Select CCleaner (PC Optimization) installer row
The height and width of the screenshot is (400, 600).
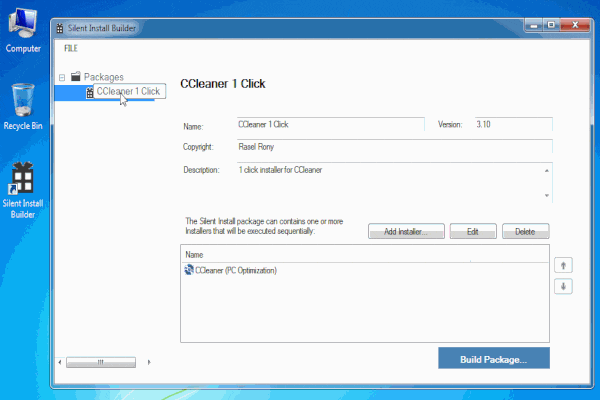(x=365, y=270)
